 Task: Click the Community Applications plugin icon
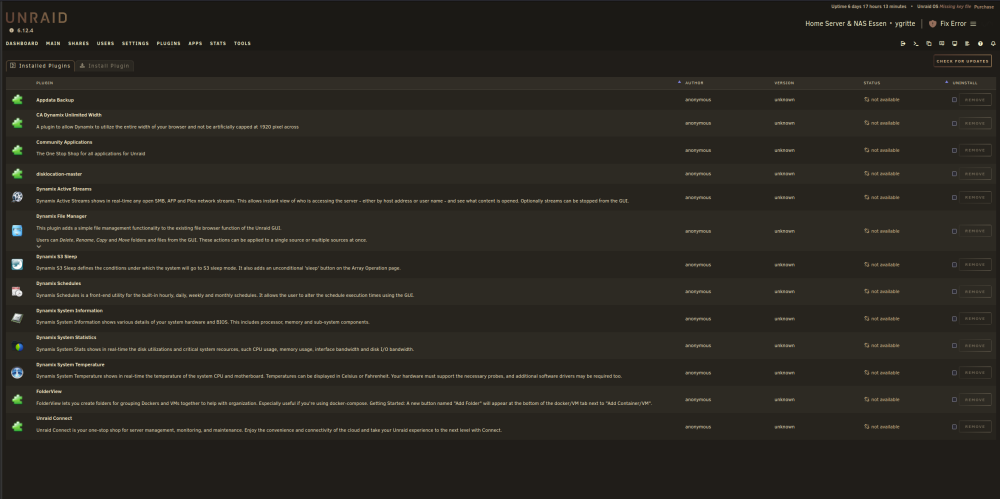pos(17,150)
